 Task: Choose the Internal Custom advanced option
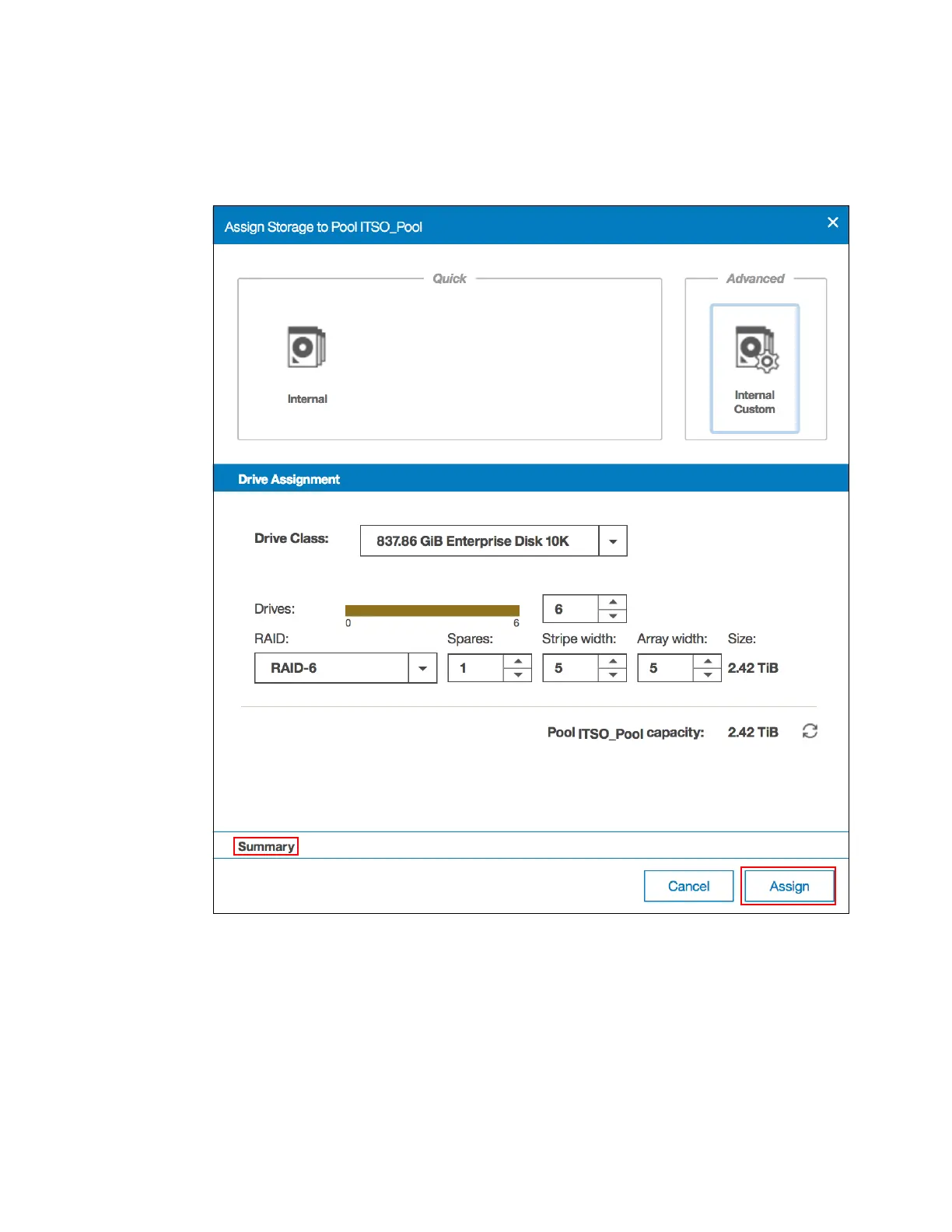point(754,368)
